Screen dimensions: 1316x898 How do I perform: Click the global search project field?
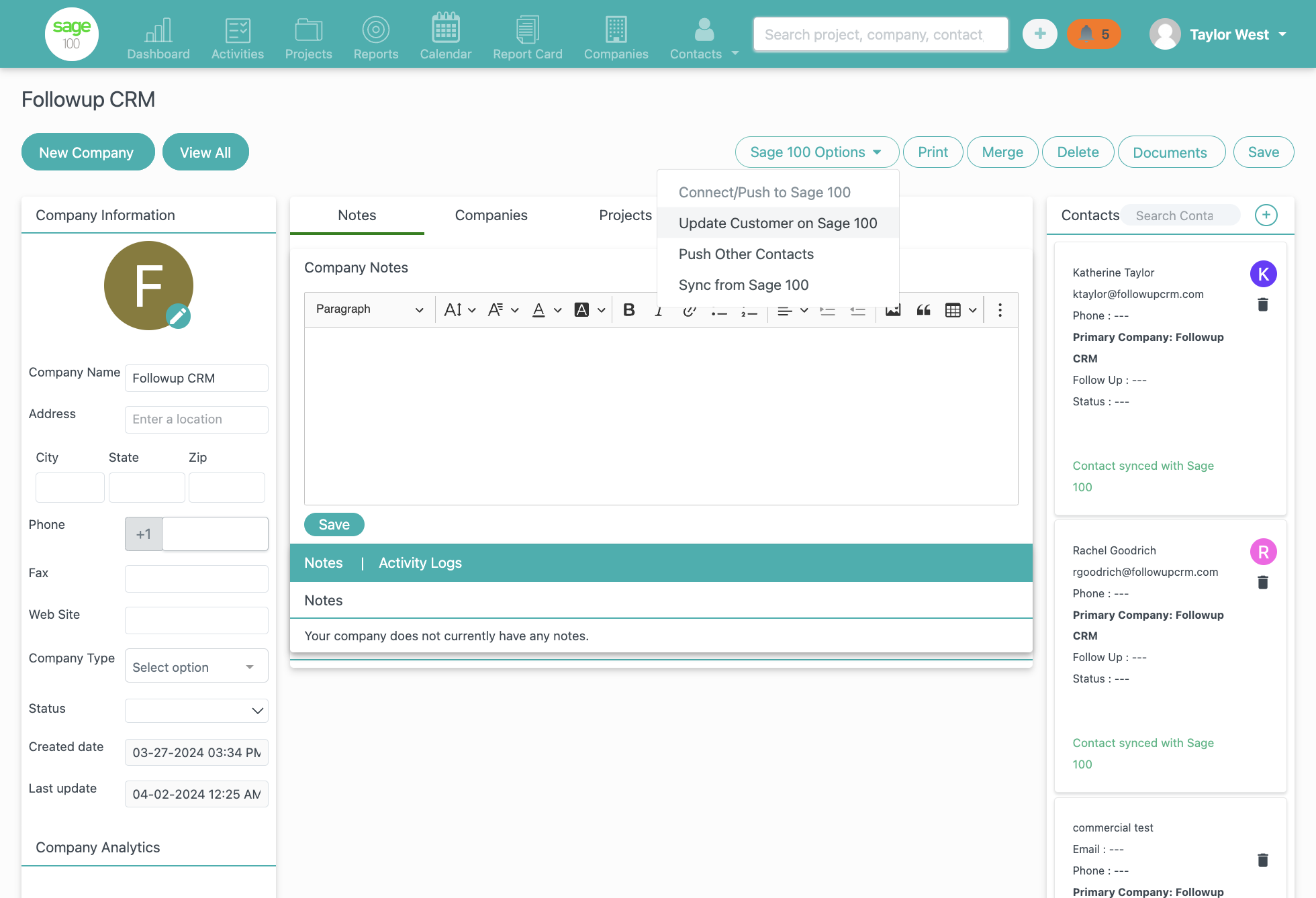881,34
